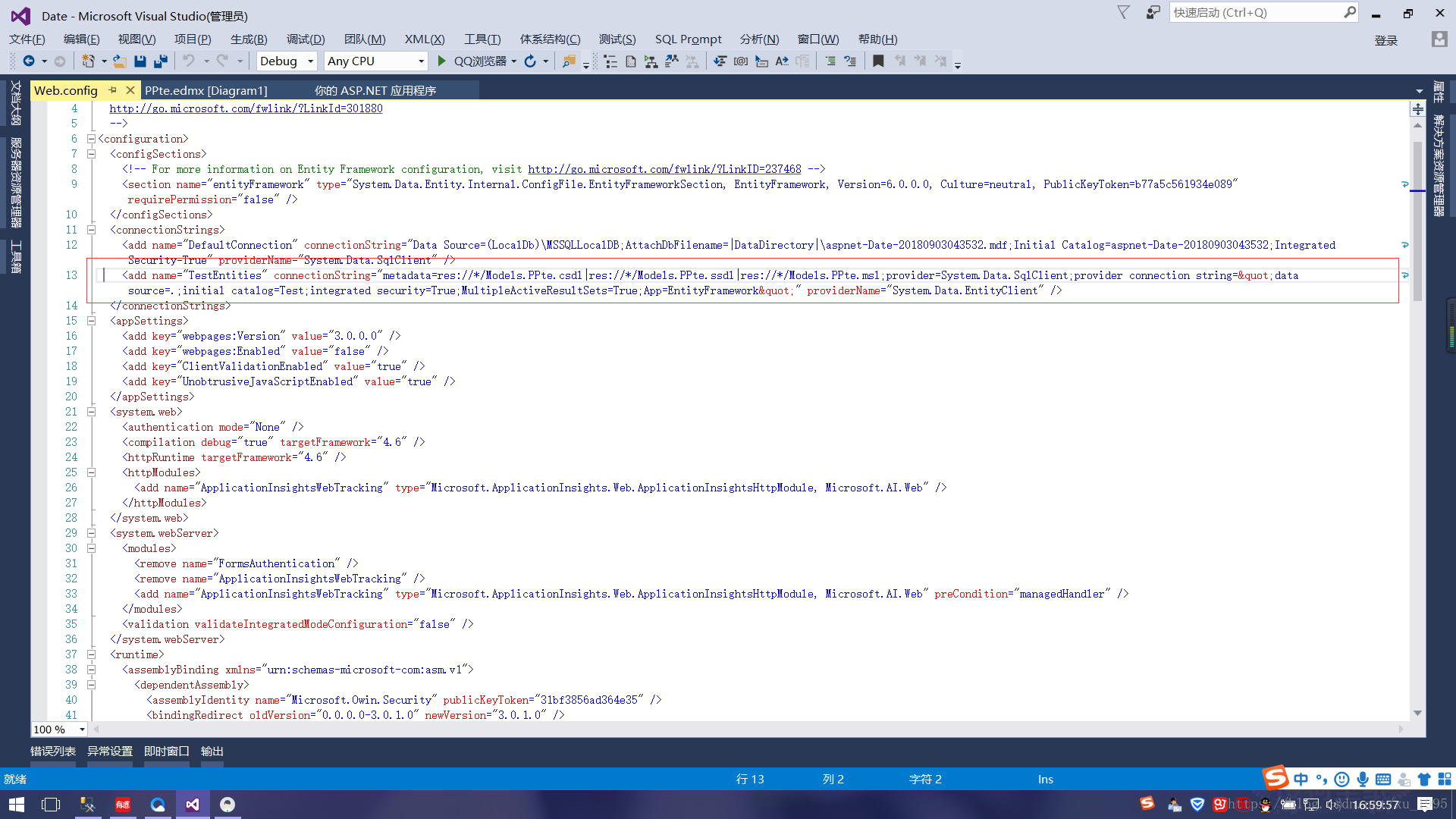Open the 输出 panel tab
The image size is (1456, 819).
[212, 751]
